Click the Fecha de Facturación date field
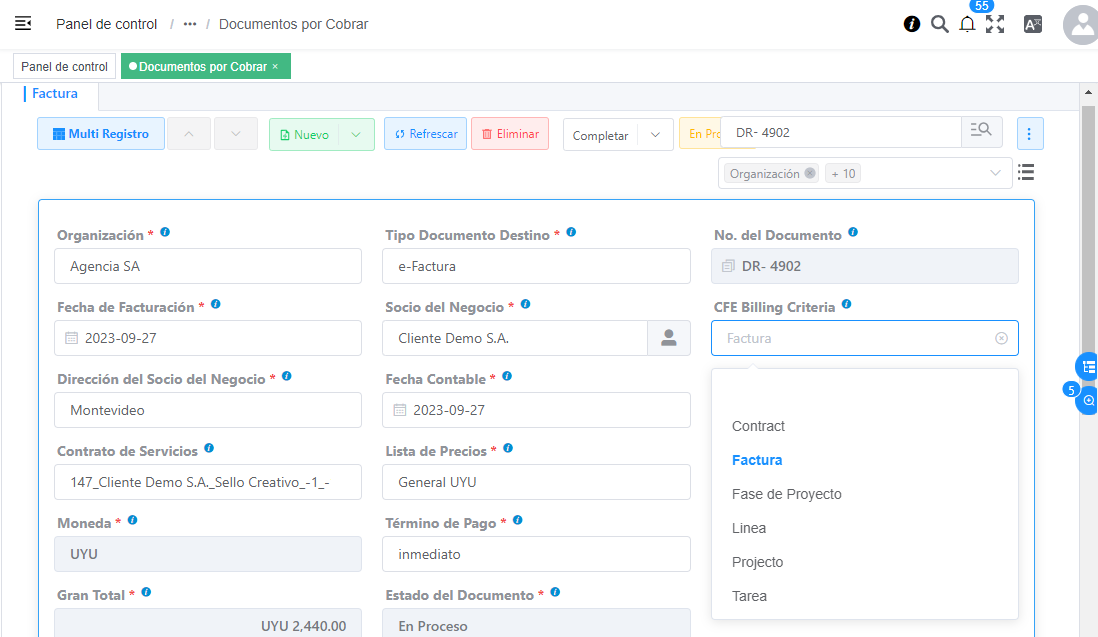This screenshot has height=637, width=1098. [208, 338]
